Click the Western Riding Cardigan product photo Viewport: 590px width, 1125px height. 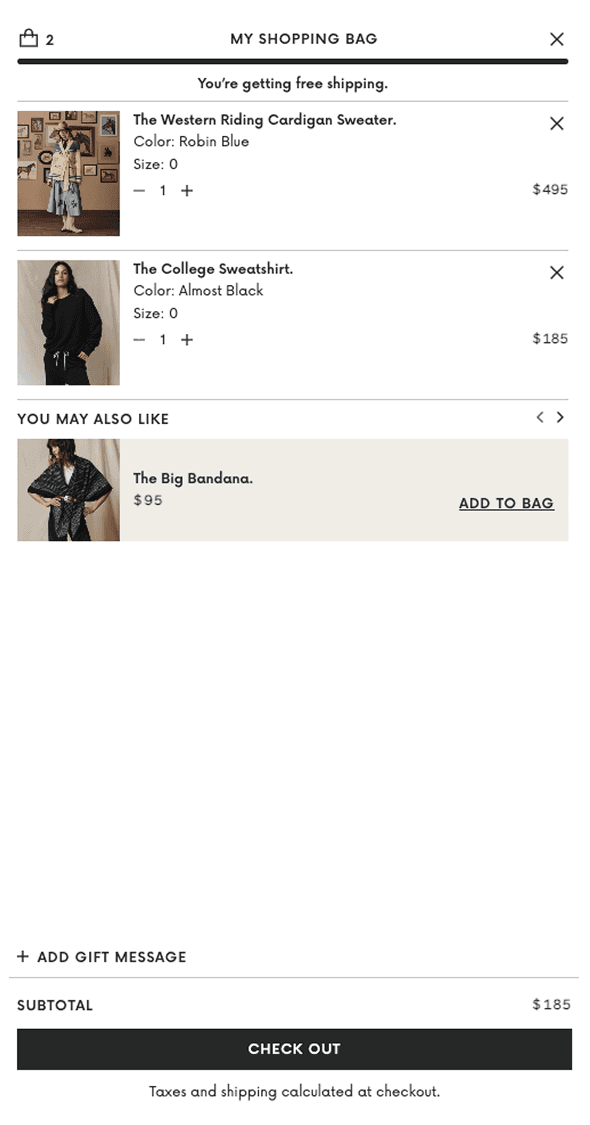coord(68,173)
